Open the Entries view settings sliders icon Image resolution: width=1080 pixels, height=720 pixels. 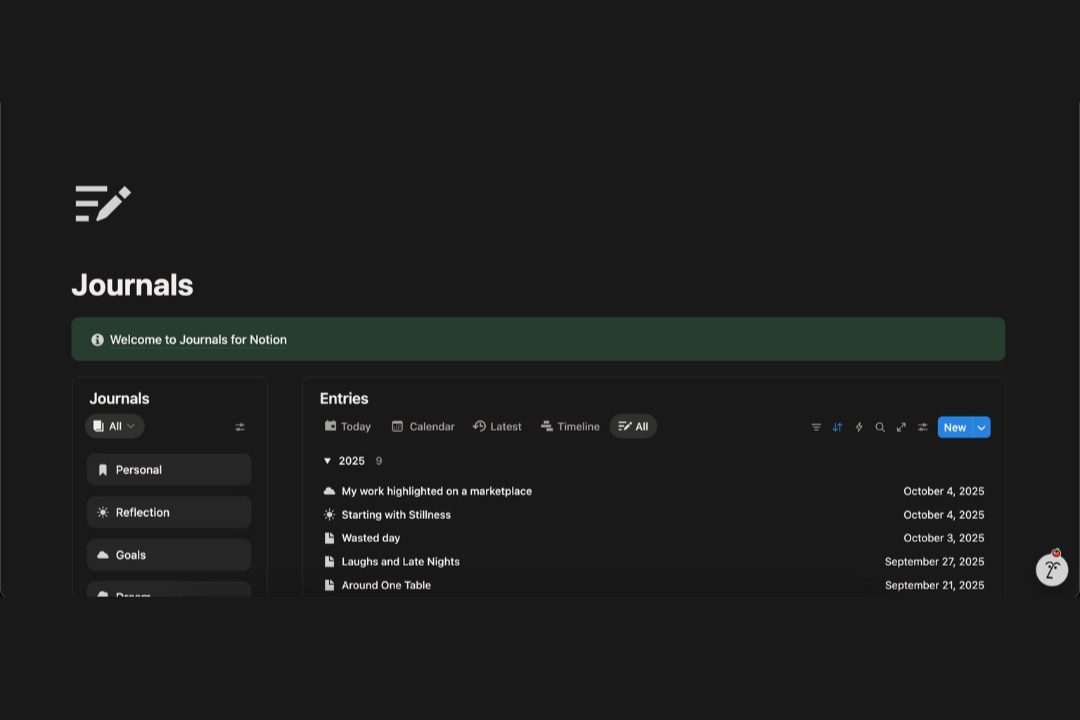tap(923, 427)
